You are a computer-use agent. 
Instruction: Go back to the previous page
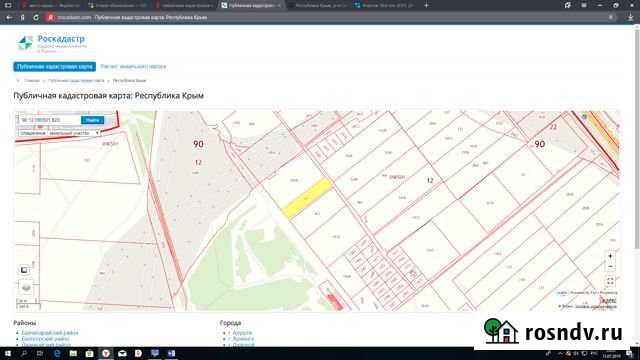[x=9, y=18]
